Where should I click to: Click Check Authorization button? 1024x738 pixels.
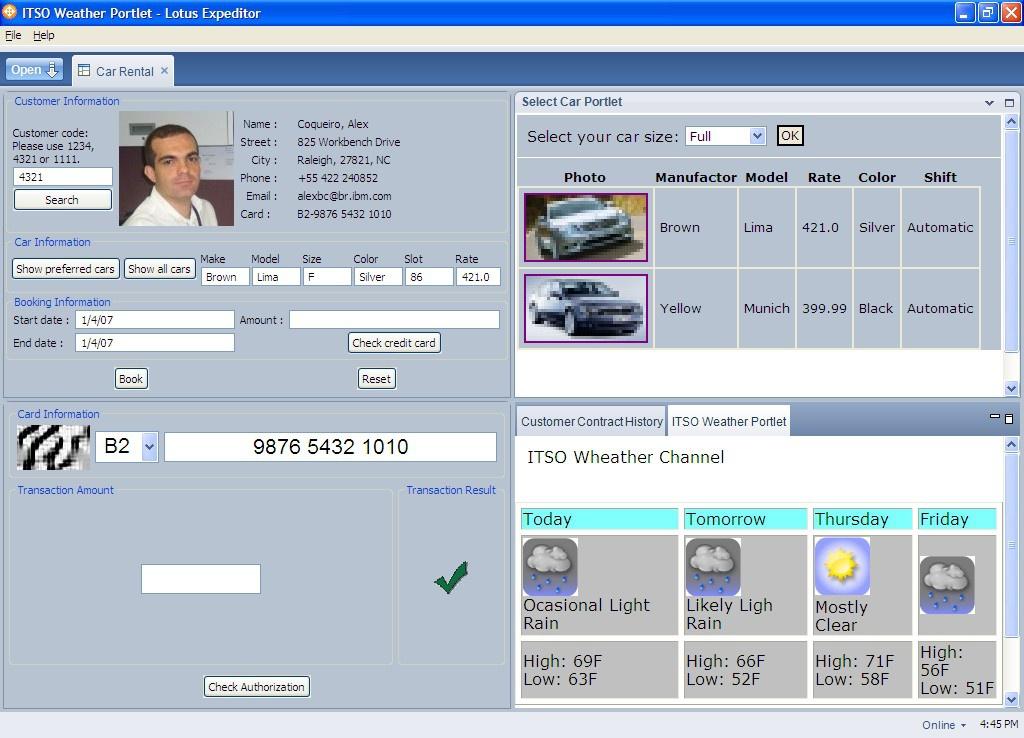pyautogui.click(x=257, y=686)
